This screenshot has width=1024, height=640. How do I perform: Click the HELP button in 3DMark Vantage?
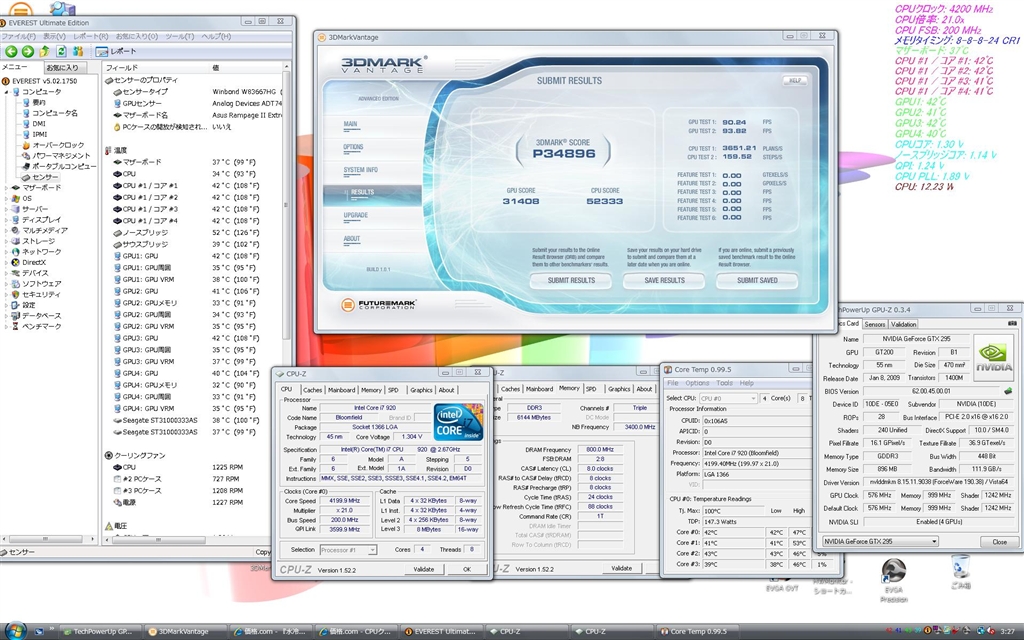pos(796,80)
